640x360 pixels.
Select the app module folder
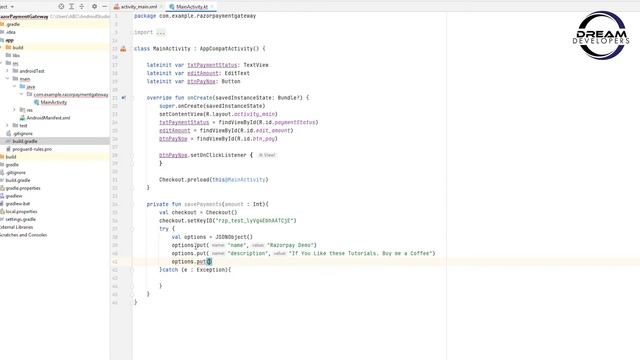click(9, 40)
